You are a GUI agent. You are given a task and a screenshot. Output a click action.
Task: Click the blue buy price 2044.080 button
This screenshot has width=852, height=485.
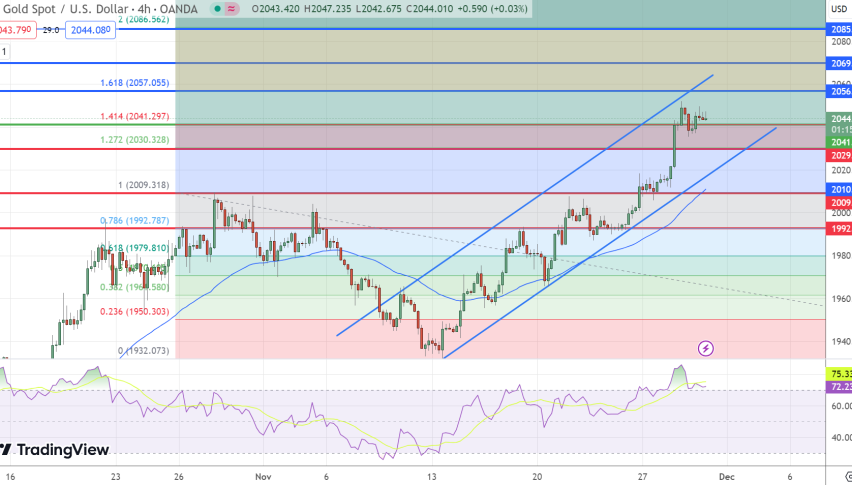91,30
